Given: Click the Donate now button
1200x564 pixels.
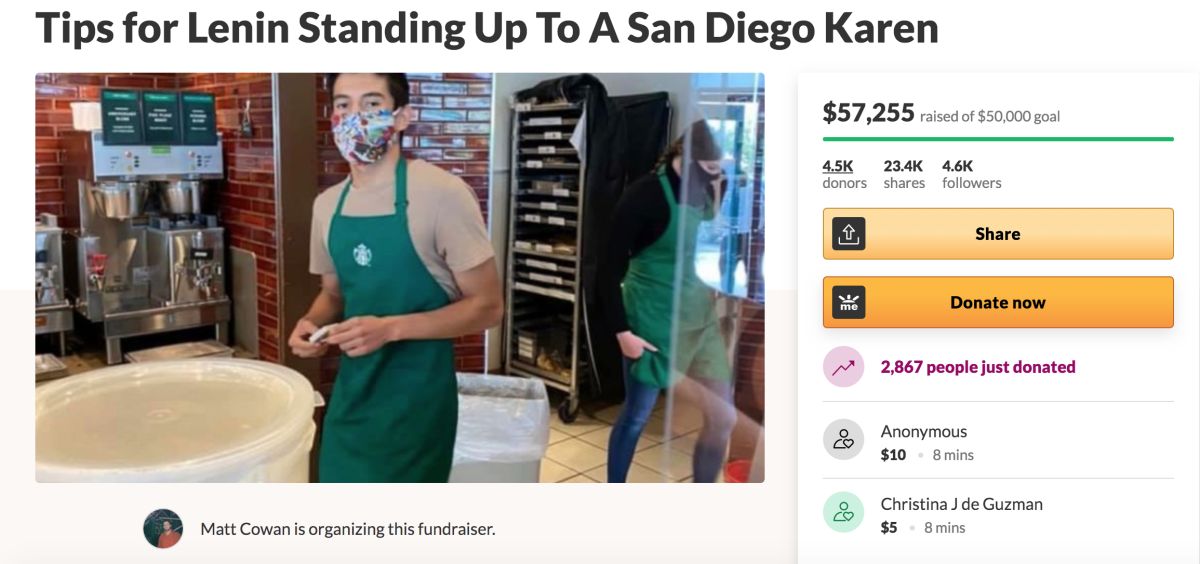Looking at the screenshot, I should pos(998,302).
